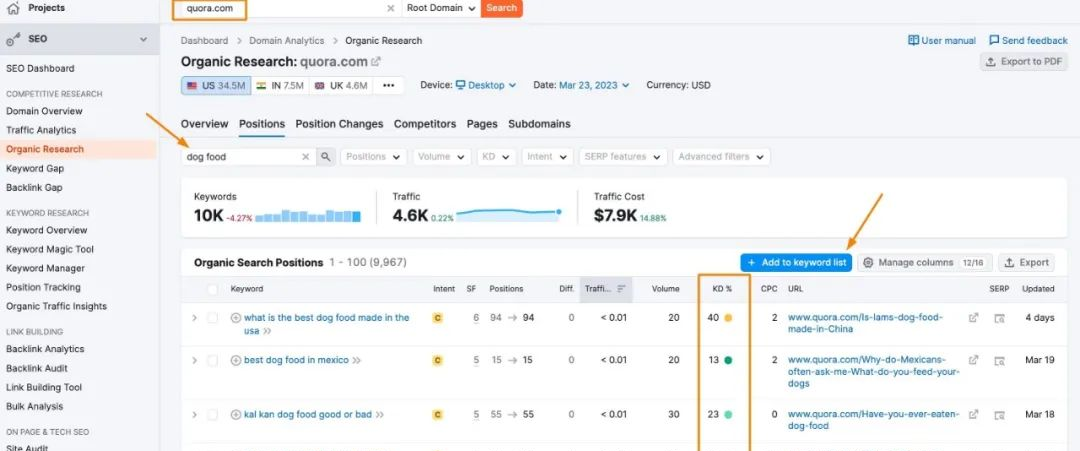Image resolution: width=1080 pixels, height=451 pixels.
Task: Open the Intent filter dropdown
Action: coord(547,157)
